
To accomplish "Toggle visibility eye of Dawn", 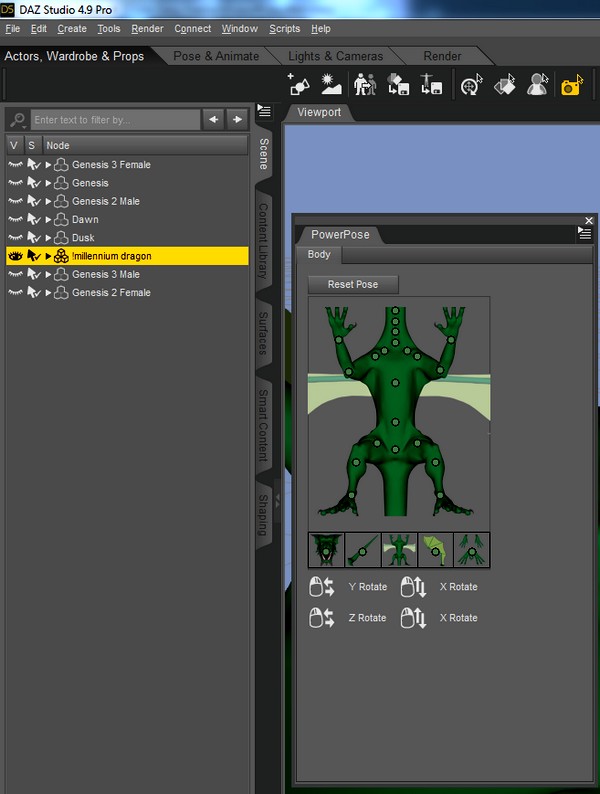I will click(15, 219).
